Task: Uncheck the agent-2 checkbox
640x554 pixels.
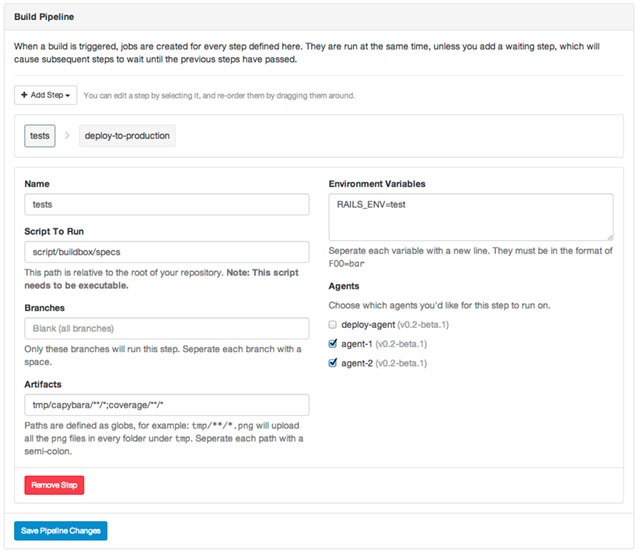Action: click(333, 363)
